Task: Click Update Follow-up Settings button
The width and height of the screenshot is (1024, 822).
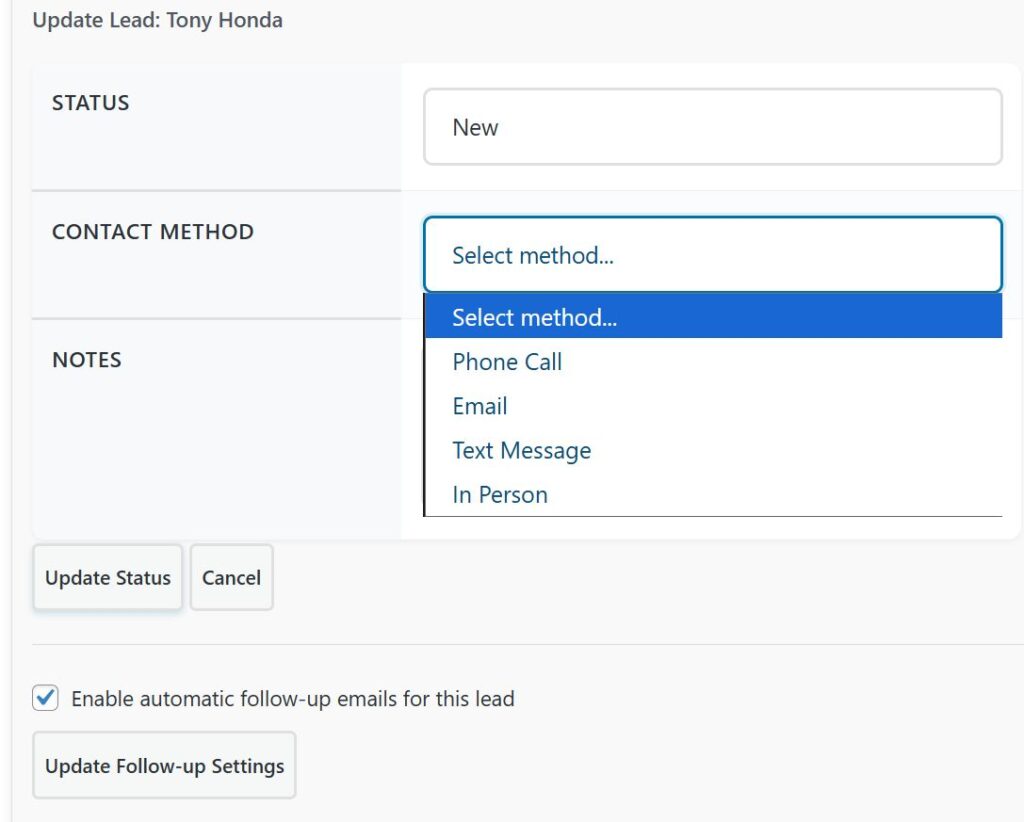Action: (164, 766)
